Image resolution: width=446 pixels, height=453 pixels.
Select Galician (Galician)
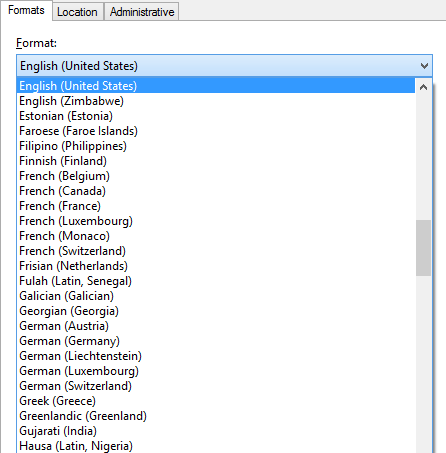point(216,296)
